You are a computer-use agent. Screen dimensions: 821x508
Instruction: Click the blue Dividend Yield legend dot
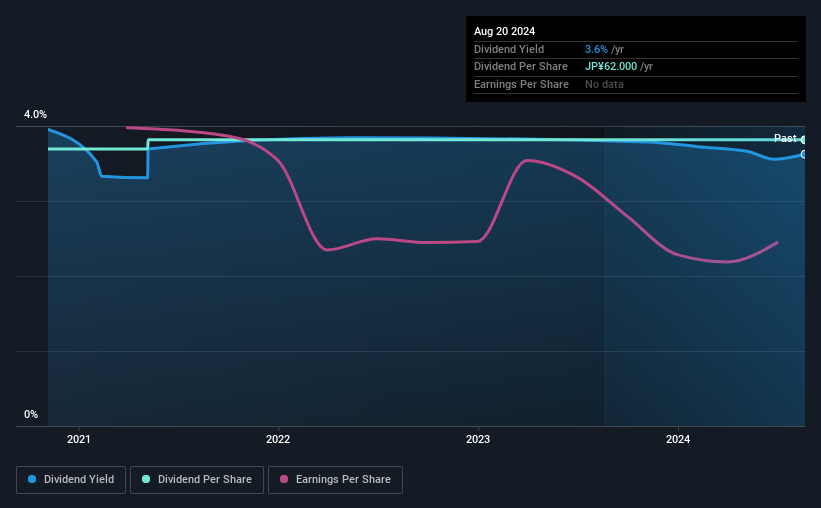[x=32, y=479]
